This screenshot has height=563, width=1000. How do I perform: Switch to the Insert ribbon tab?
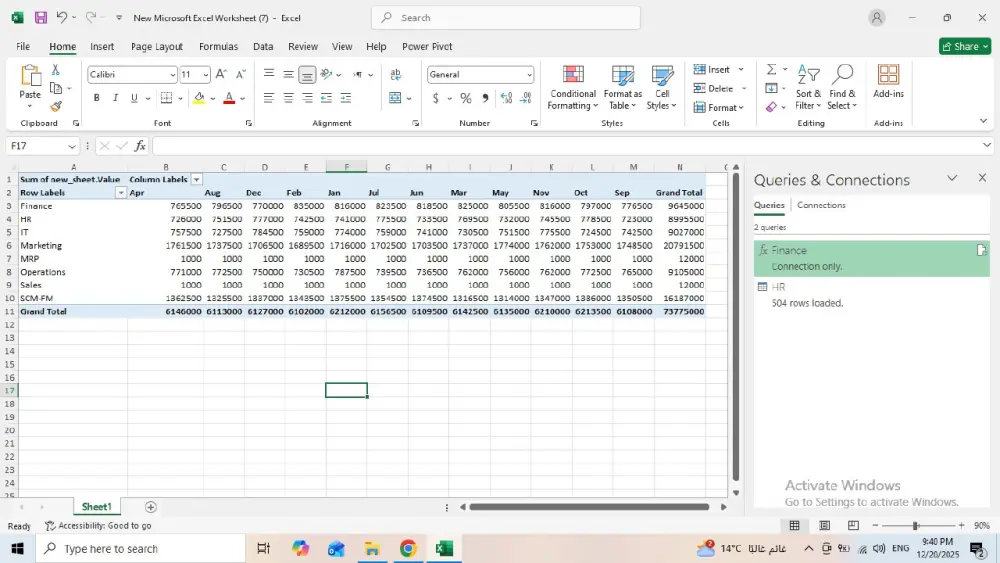point(102,47)
